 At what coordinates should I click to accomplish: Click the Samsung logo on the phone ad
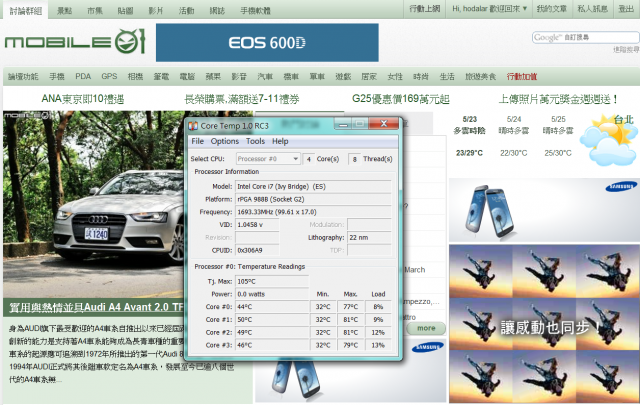[621, 187]
